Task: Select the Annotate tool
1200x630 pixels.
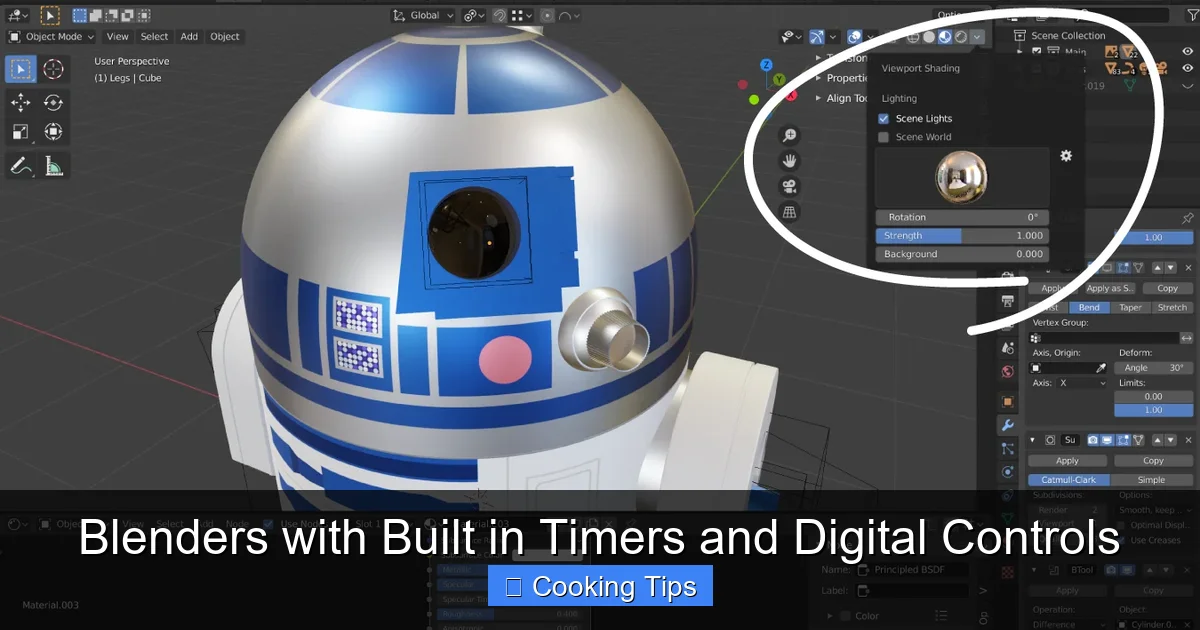Action: pyautogui.click(x=20, y=166)
